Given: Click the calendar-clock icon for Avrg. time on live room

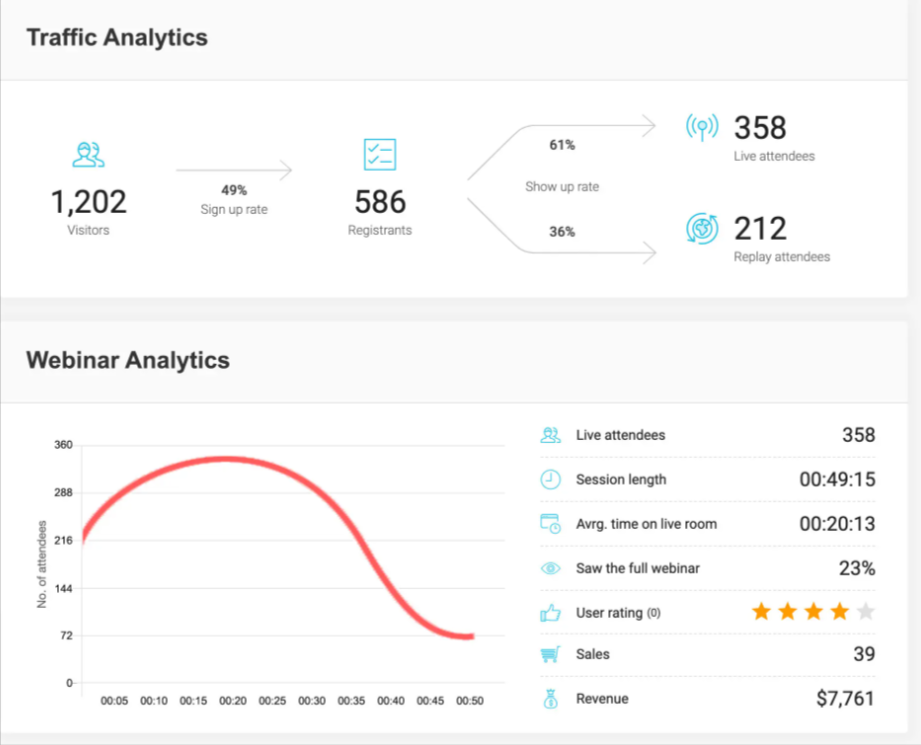Looking at the screenshot, I should click(550, 523).
